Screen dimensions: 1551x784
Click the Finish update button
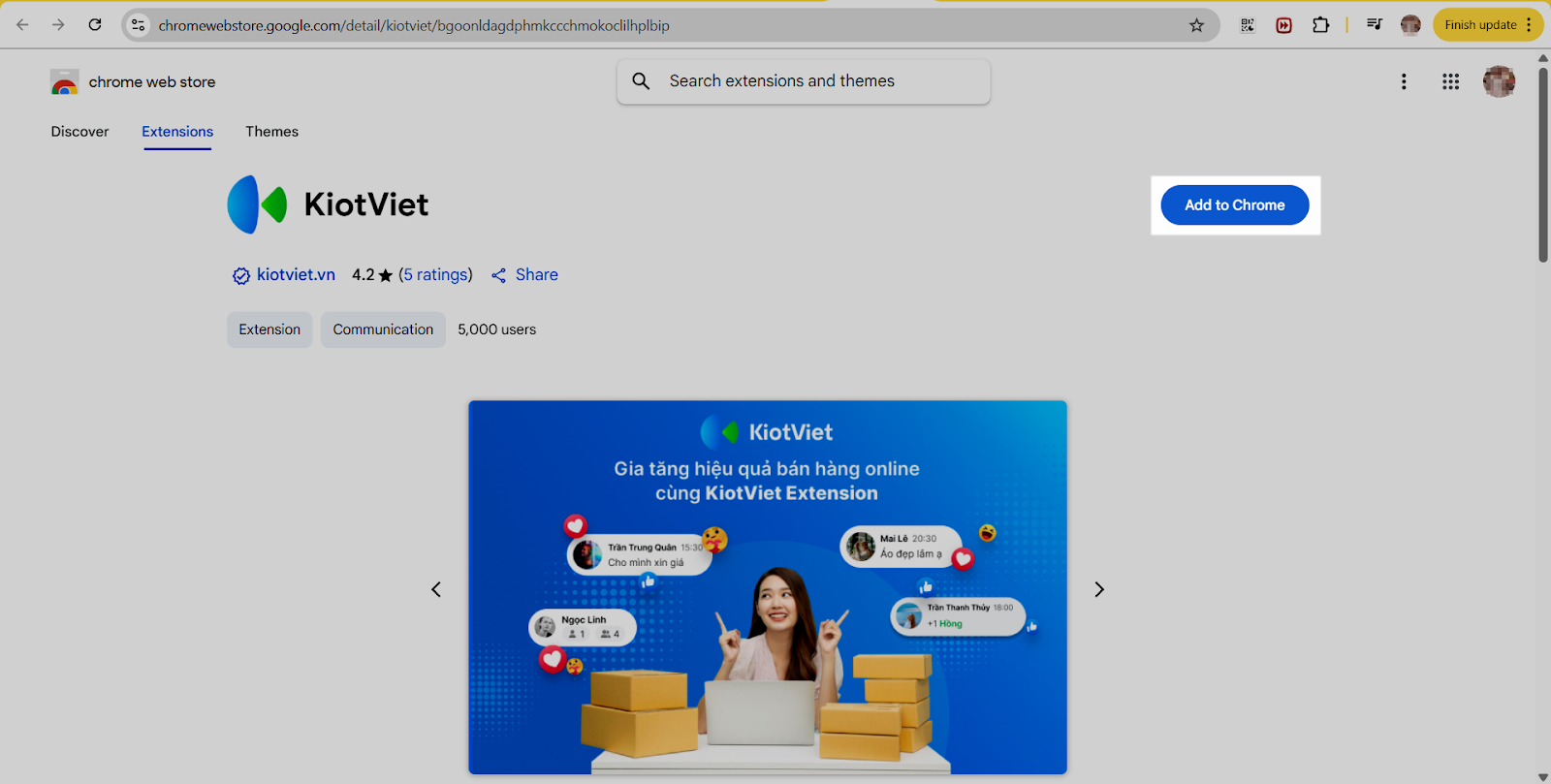click(x=1488, y=25)
